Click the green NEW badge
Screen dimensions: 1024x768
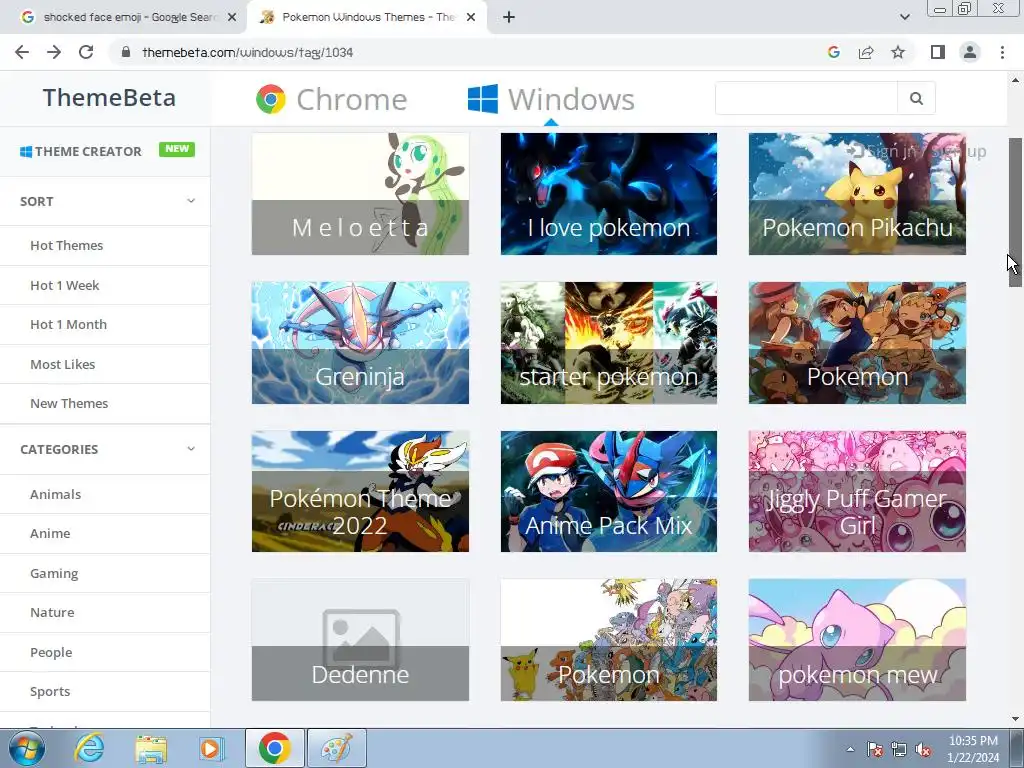coord(177,149)
